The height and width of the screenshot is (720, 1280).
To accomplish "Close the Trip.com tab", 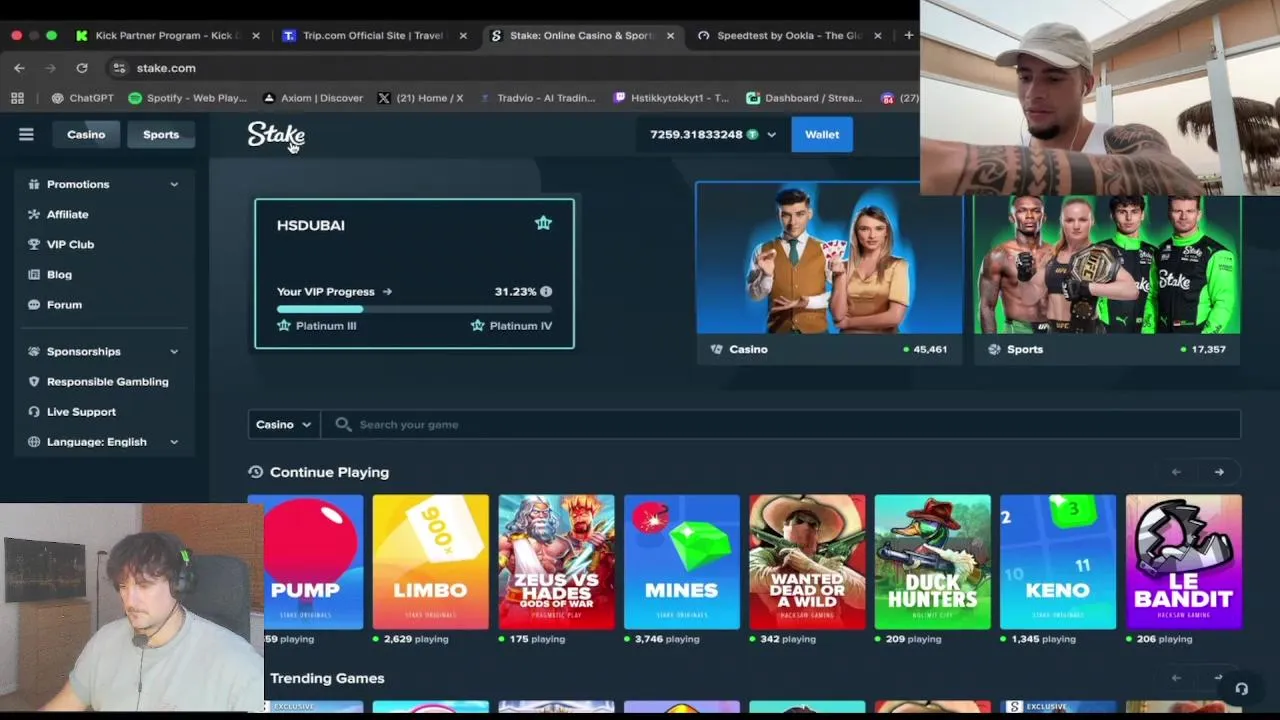I will pos(463,35).
